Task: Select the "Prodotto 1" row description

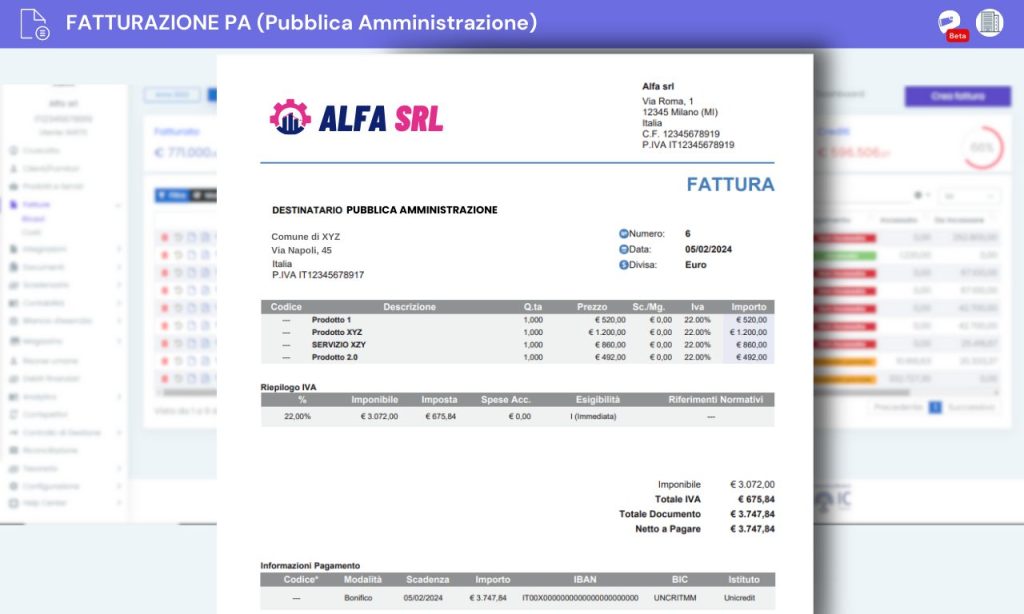Action: tap(331, 320)
